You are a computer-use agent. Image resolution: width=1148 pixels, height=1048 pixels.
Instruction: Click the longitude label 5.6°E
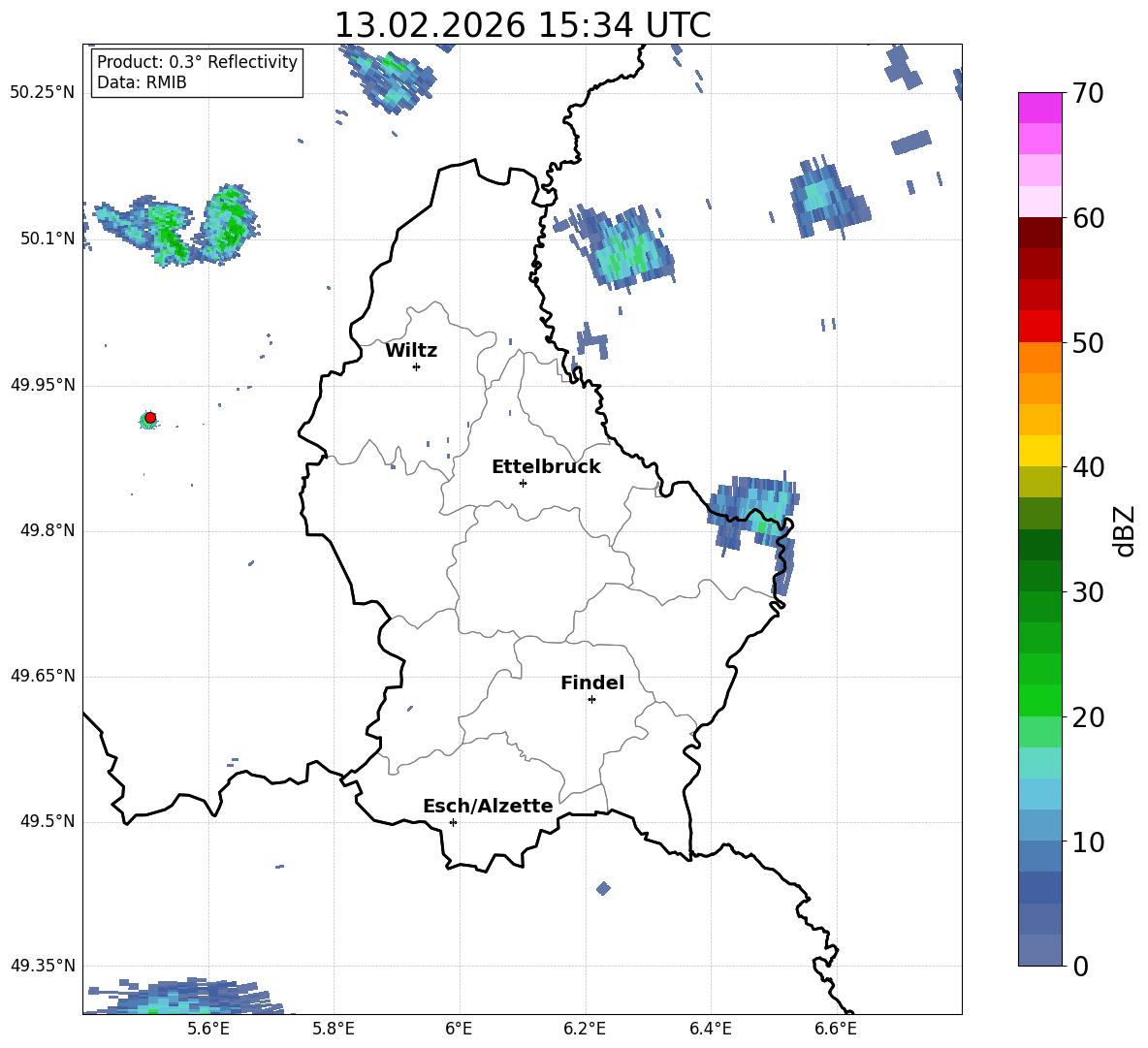[208, 1029]
